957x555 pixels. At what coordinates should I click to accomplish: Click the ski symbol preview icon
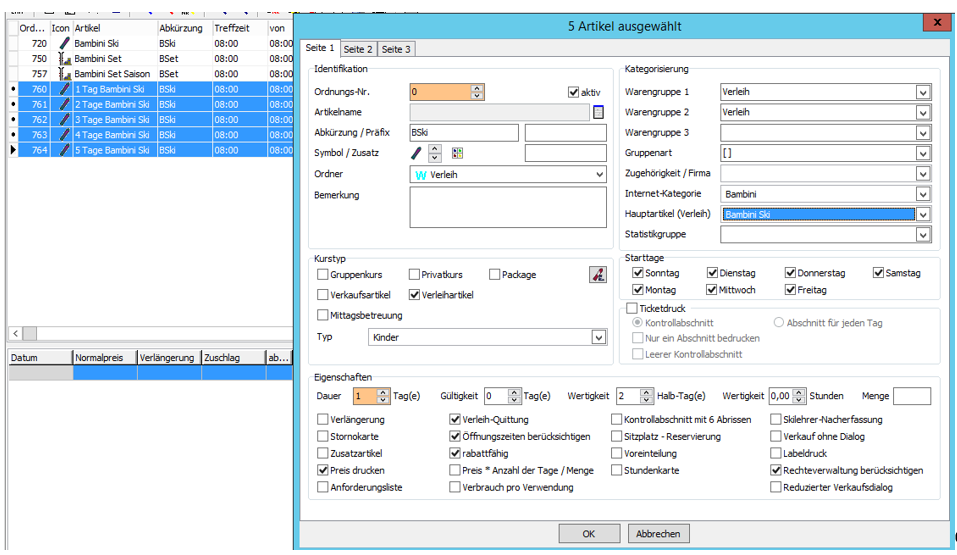click(x=416, y=153)
